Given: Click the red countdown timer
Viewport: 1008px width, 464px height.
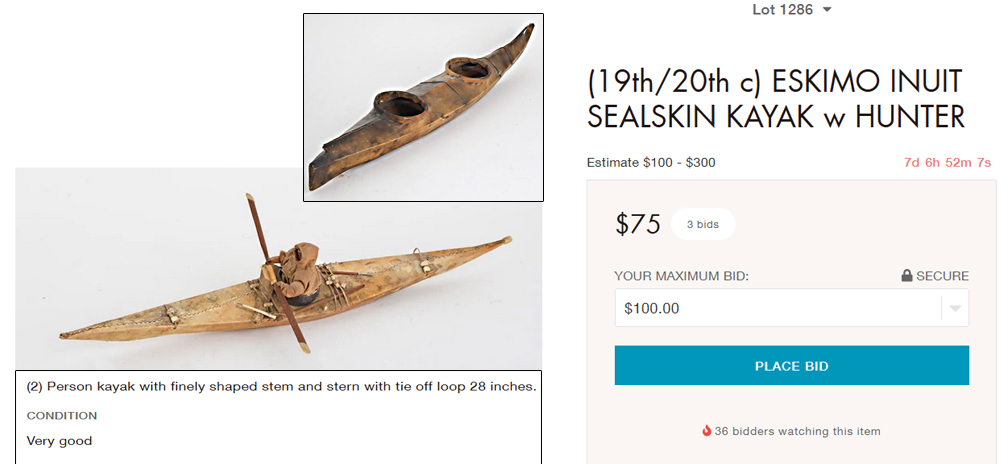Looking at the screenshot, I should point(947,163).
